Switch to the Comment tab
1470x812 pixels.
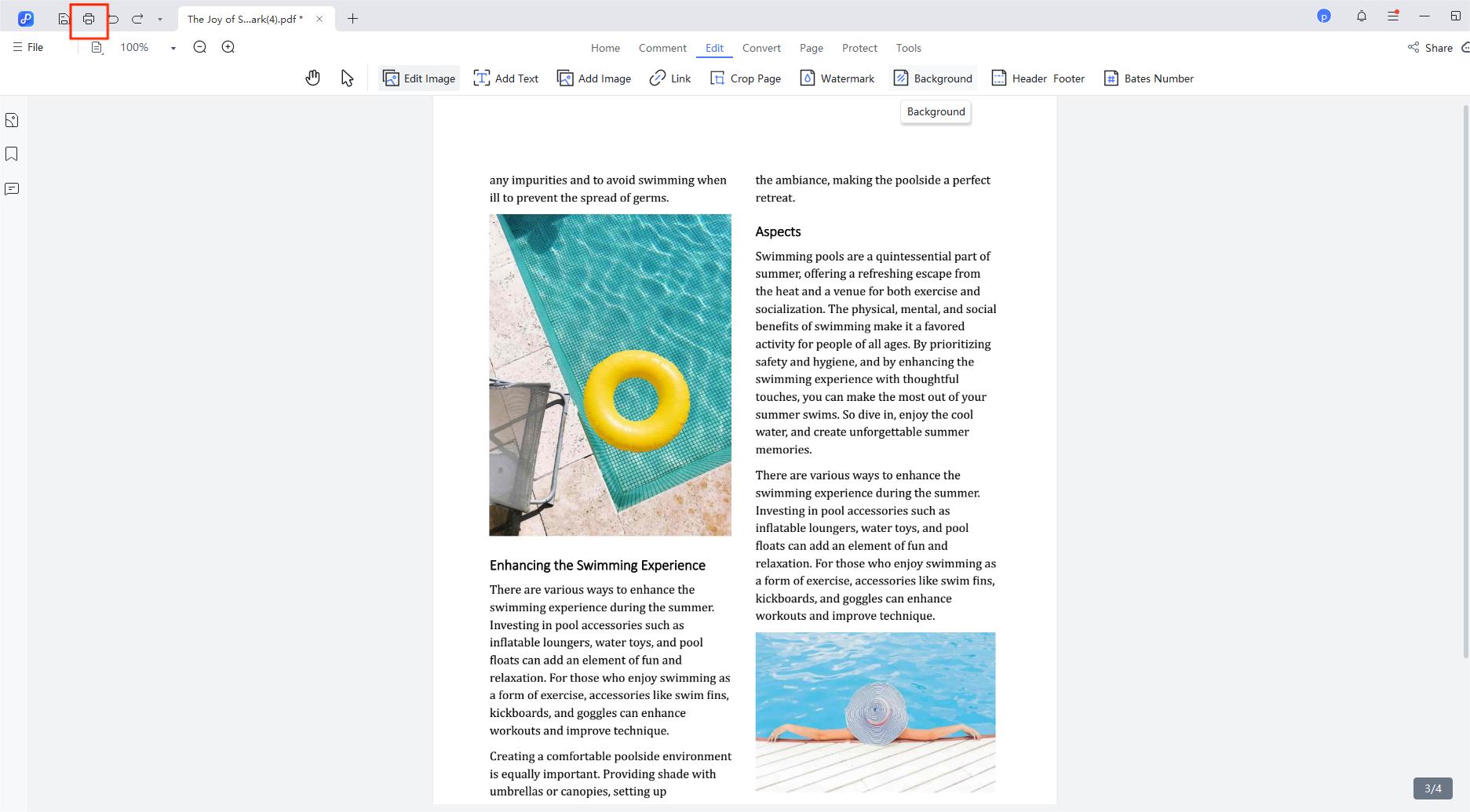click(x=662, y=48)
